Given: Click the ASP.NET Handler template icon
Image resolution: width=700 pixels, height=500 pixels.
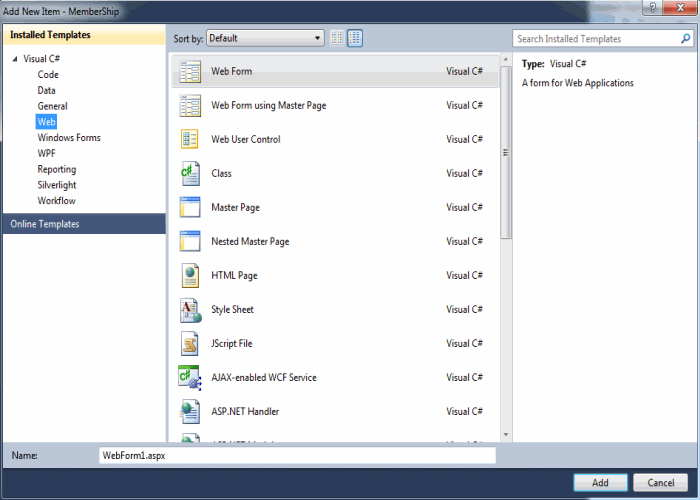Looking at the screenshot, I should click(190, 412).
